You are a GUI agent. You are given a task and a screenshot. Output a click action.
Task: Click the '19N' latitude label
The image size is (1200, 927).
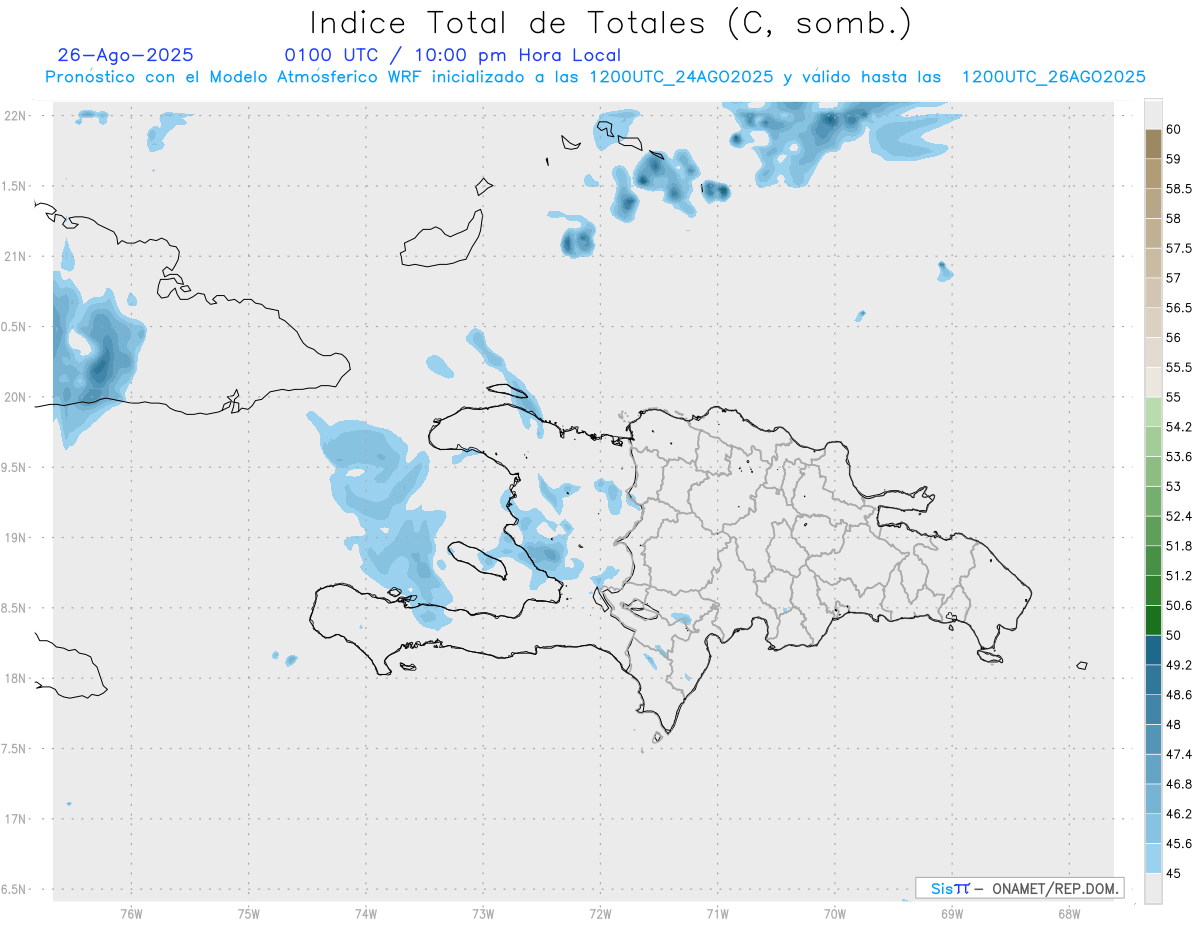[x=17, y=537]
